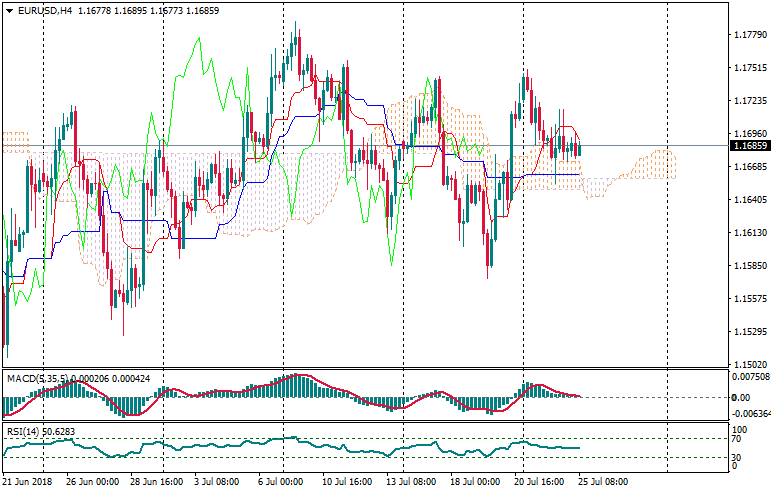
Task: Select the MACD(5,35,5) indicator label
Action: coord(35,378)
